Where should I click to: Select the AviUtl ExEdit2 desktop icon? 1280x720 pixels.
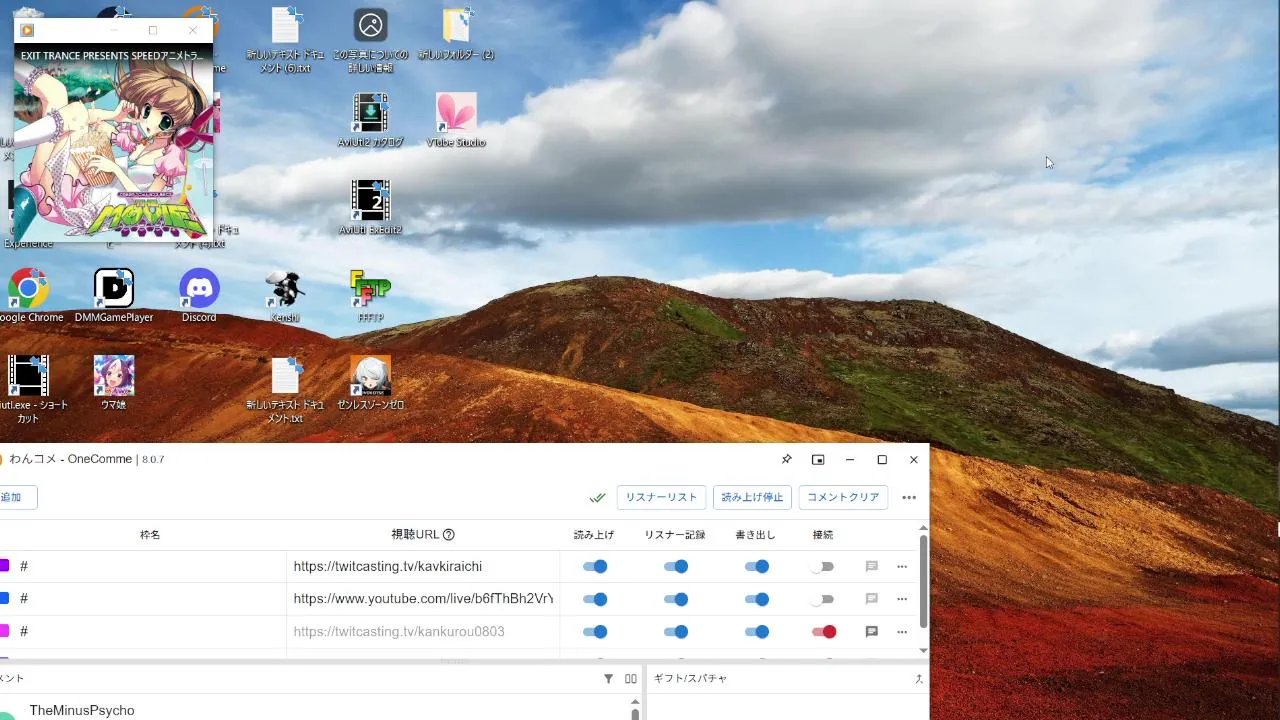[370, 208]
